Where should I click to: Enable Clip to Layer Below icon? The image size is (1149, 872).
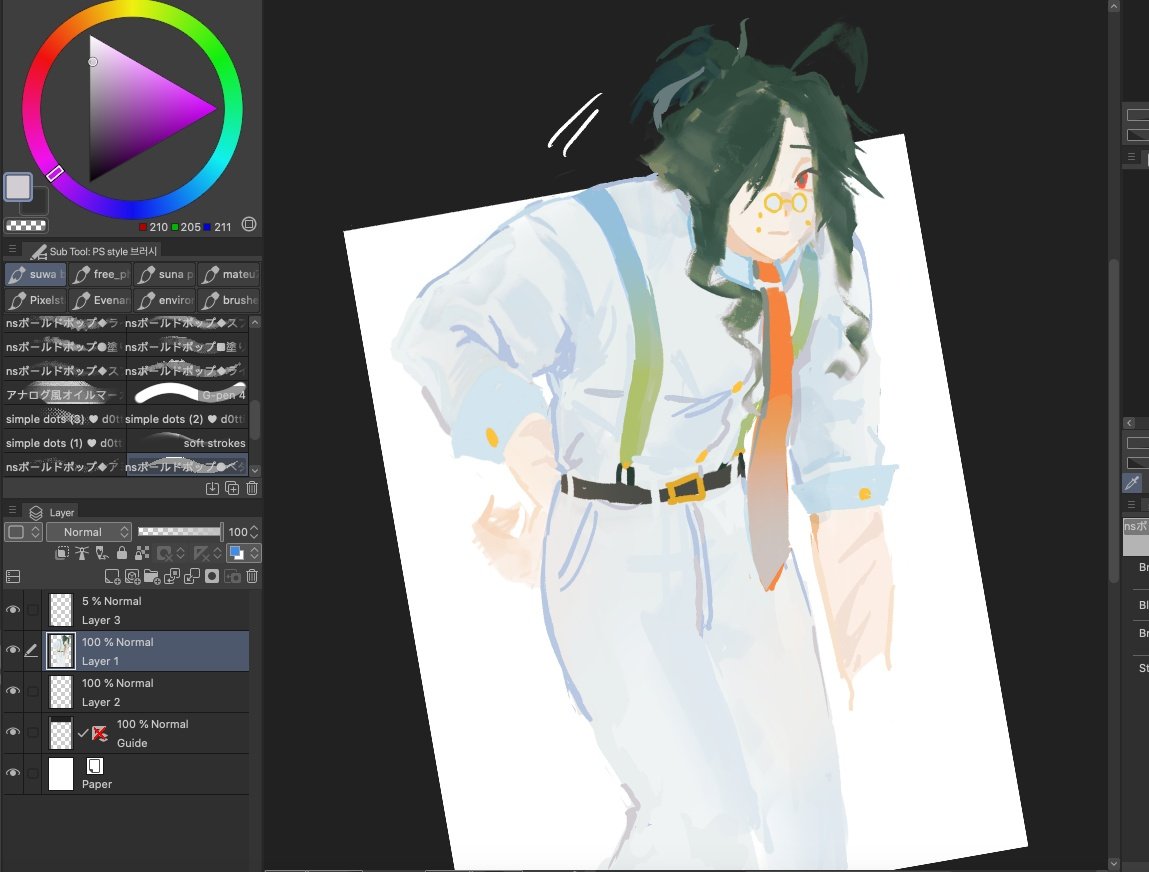point(63,553)
